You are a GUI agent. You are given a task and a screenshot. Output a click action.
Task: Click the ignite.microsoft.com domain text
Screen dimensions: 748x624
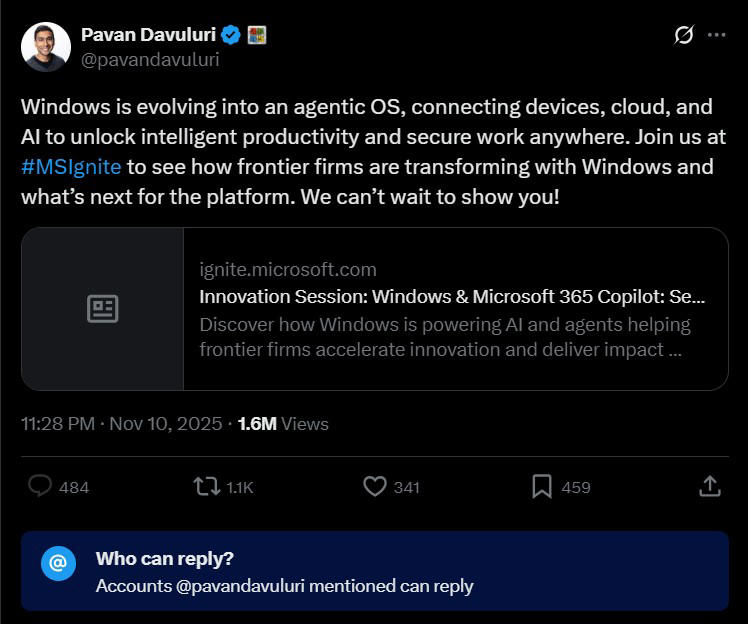[x=288, y=269]
